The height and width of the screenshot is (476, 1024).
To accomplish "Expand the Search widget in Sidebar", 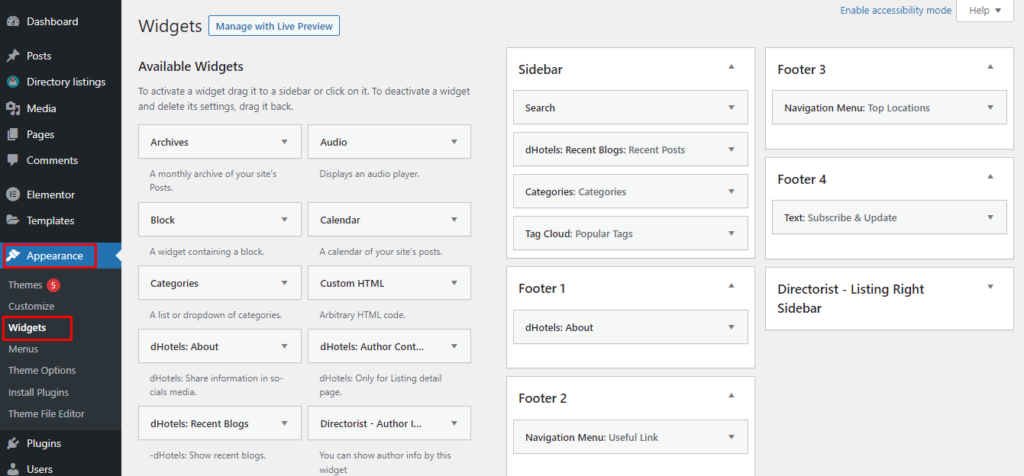I will (x=731, y=108).
